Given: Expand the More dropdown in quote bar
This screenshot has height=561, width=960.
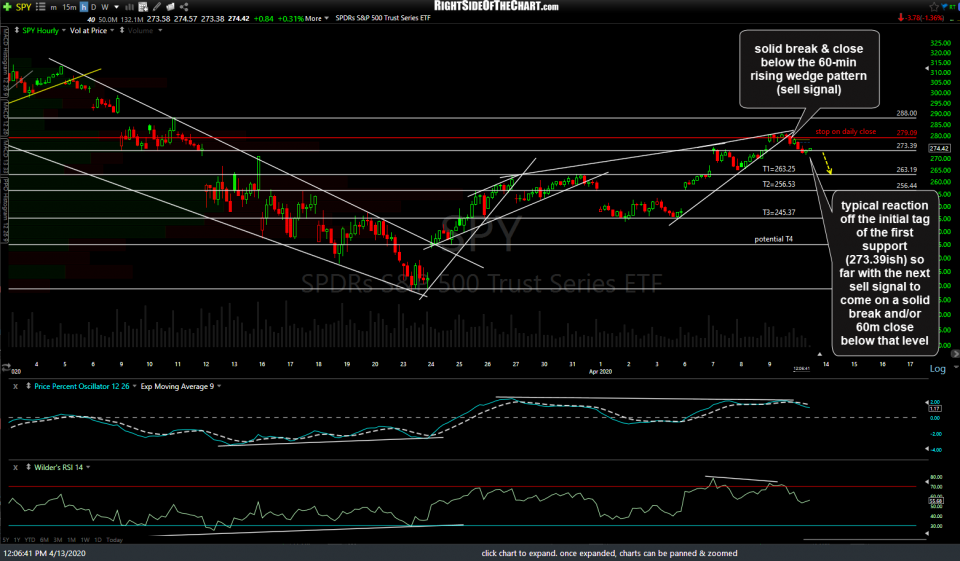Looking at the screenshot, I should (x=317, y=18).
